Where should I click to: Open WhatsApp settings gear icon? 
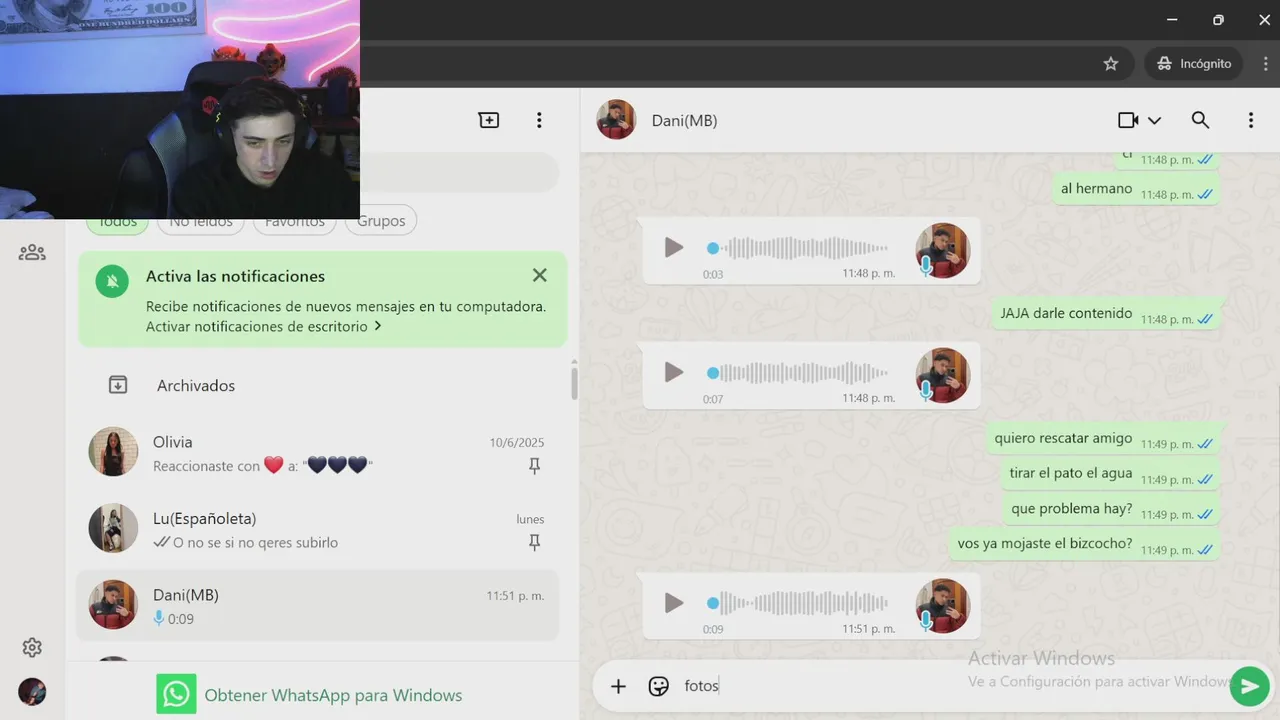tap(32, 648)
